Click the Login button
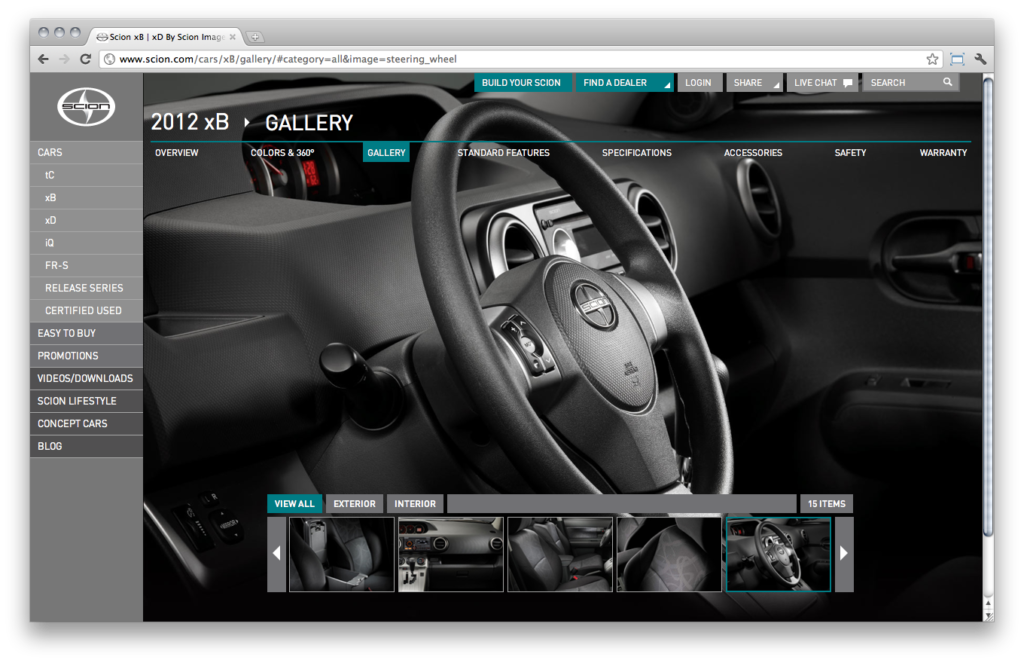Screen dimensions: 1024x663 click(698, 83)
